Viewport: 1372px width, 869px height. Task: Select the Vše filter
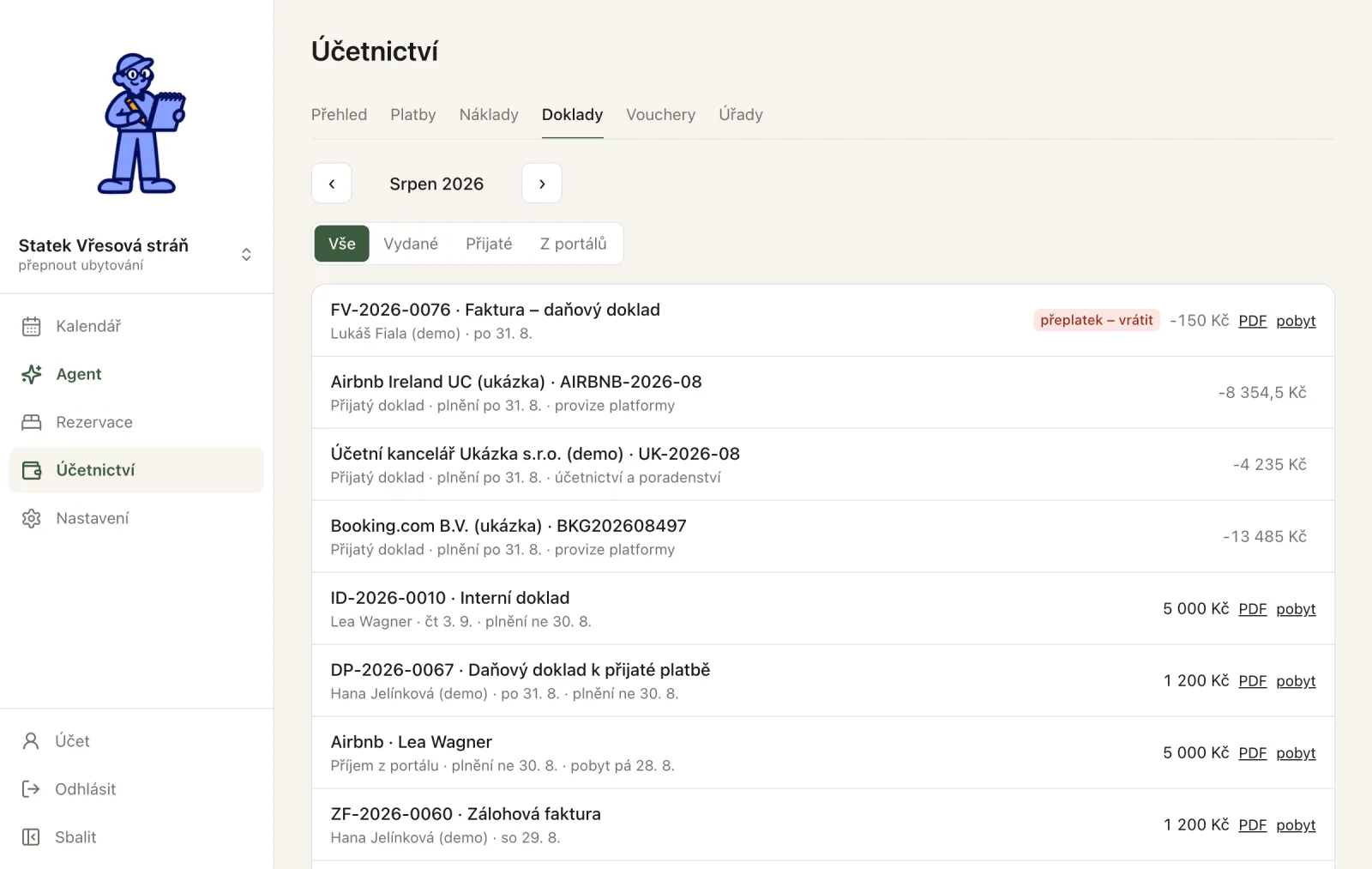[x=342, y=244]
